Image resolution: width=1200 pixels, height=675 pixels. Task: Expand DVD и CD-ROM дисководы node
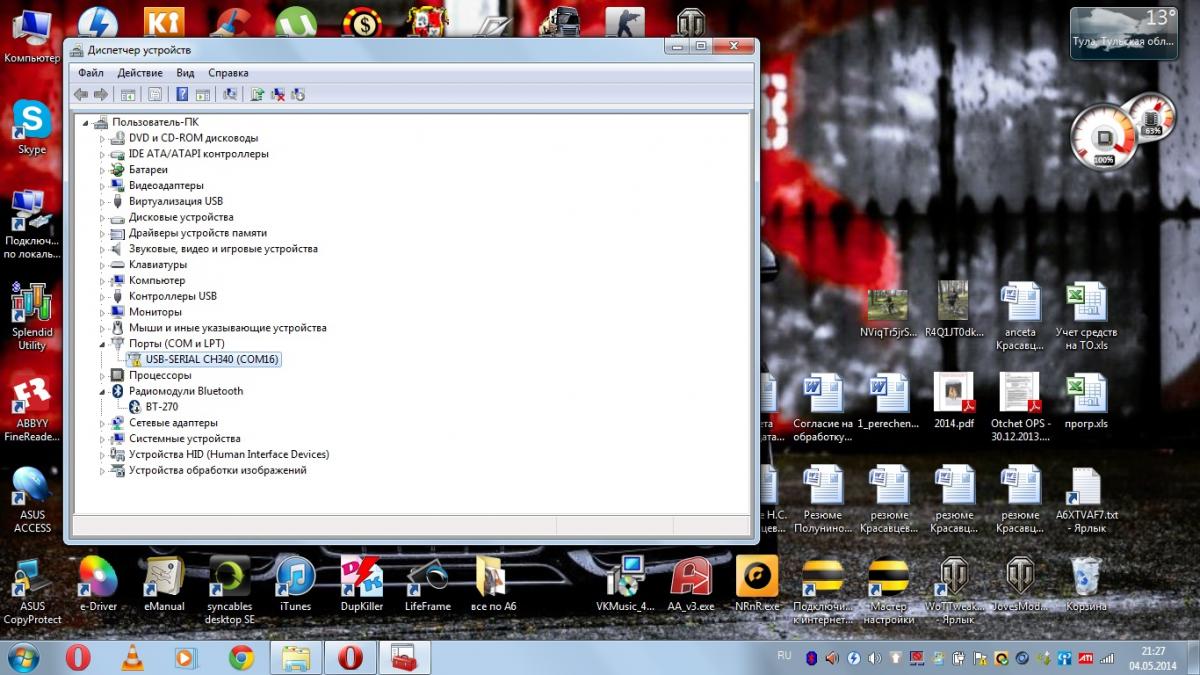pos(102,138)
